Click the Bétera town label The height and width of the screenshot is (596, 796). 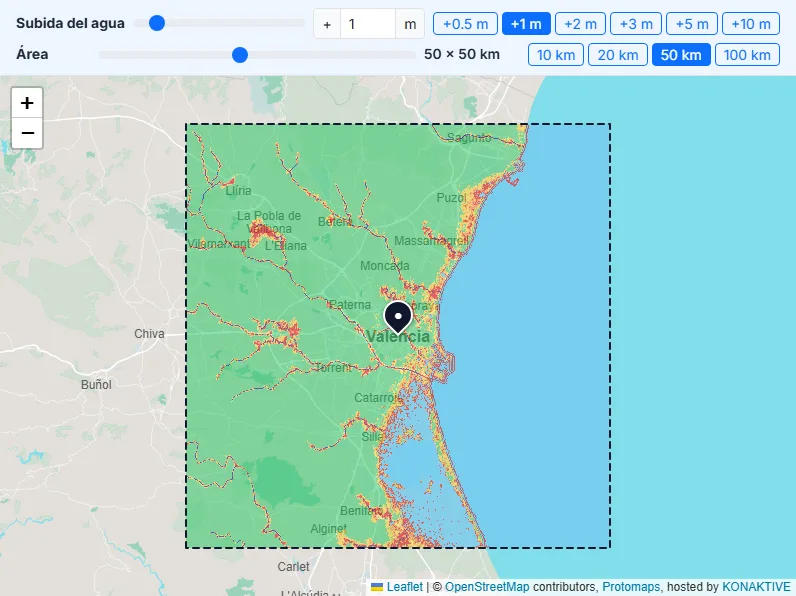pos(335,221)
